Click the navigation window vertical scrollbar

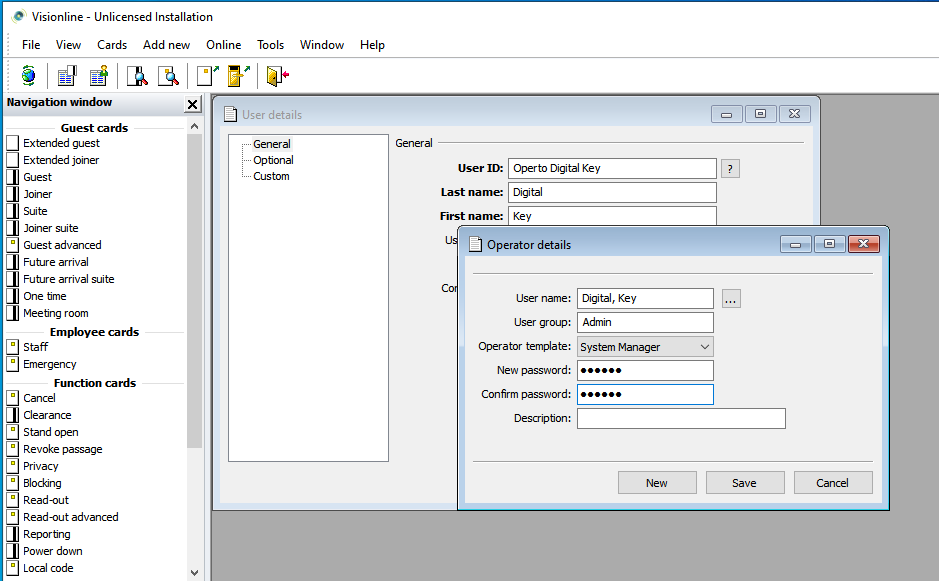194,300
